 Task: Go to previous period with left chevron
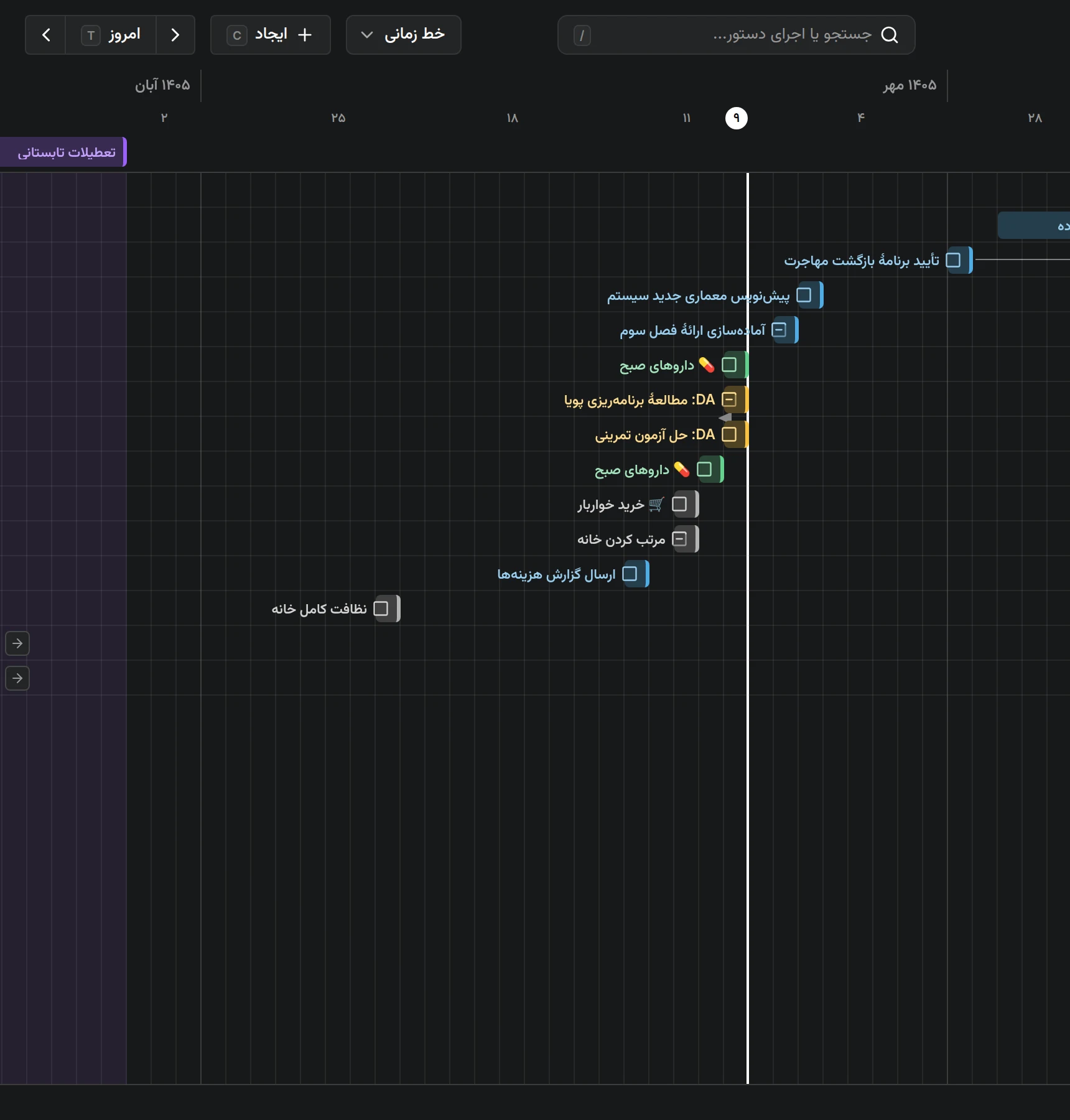tap(45, 35)
